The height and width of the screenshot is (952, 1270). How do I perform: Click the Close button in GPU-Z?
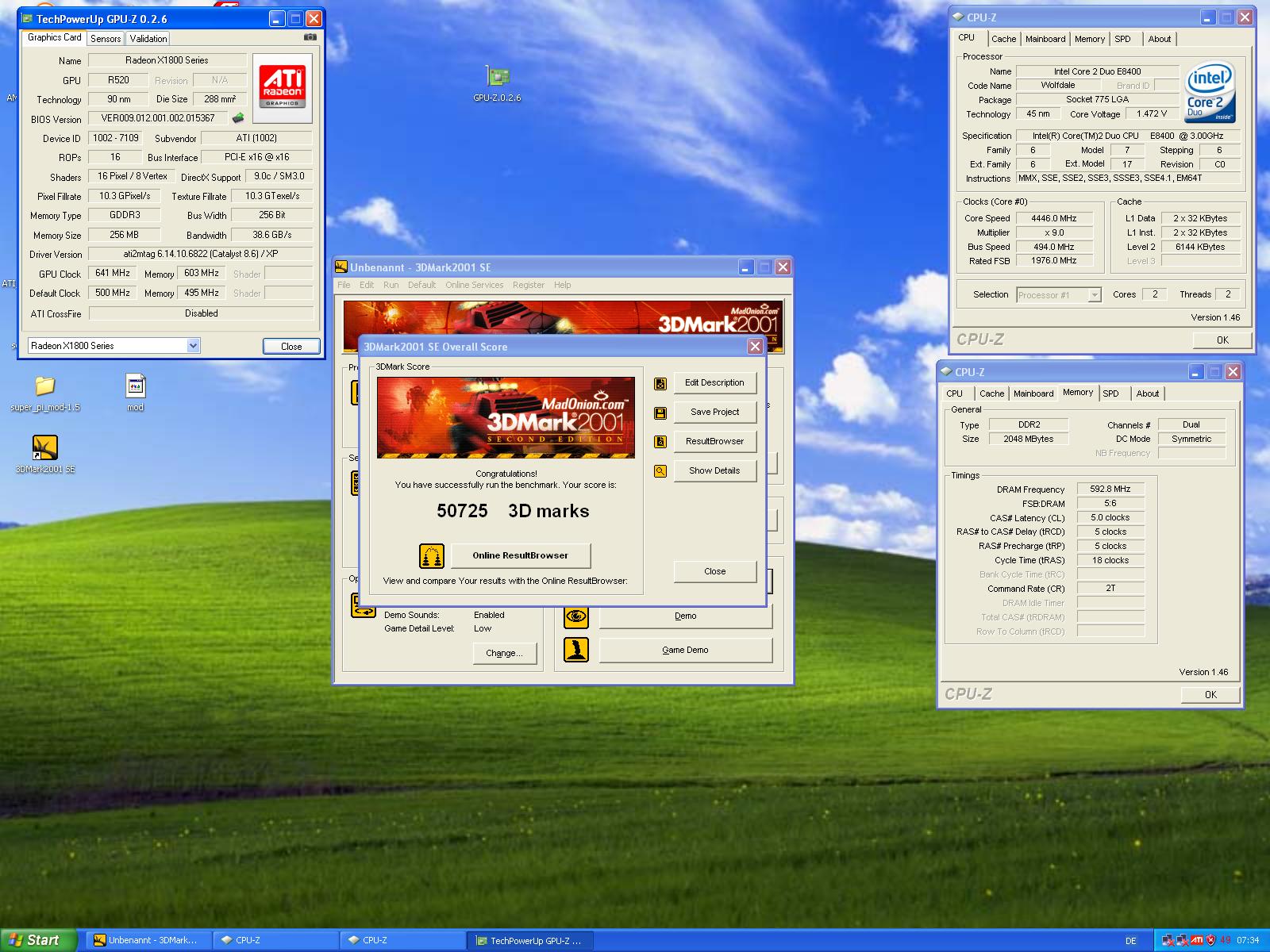(291, 347)
